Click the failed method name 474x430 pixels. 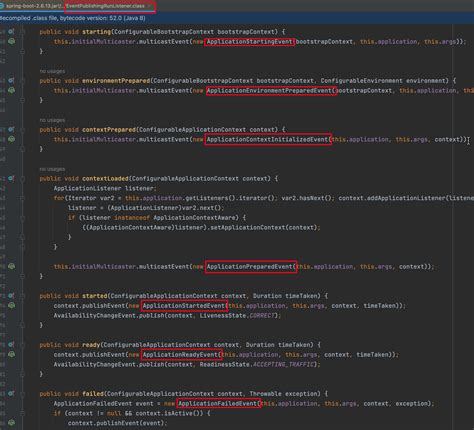point(93,394)
